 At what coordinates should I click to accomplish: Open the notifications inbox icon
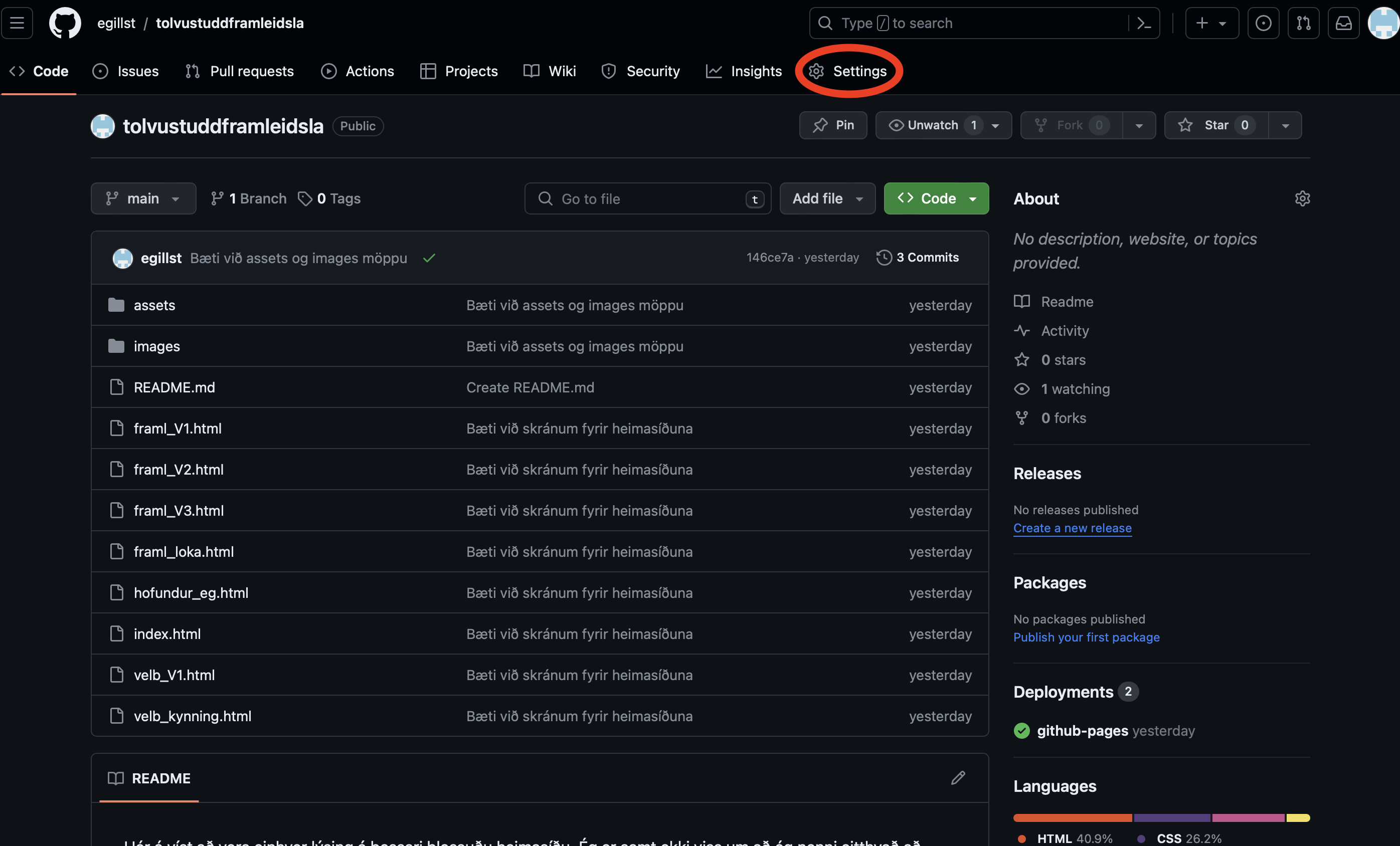pyautogui.click(x=1343, y=23)
